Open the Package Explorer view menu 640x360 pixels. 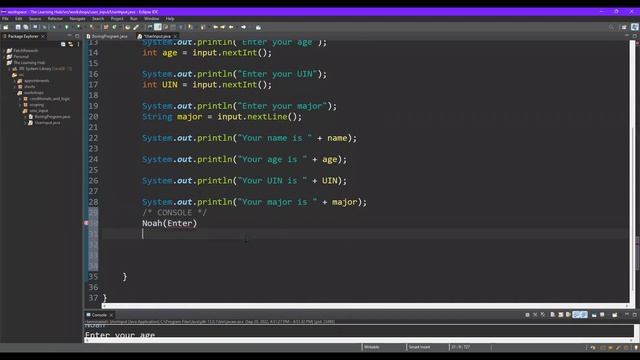(78, 44)
